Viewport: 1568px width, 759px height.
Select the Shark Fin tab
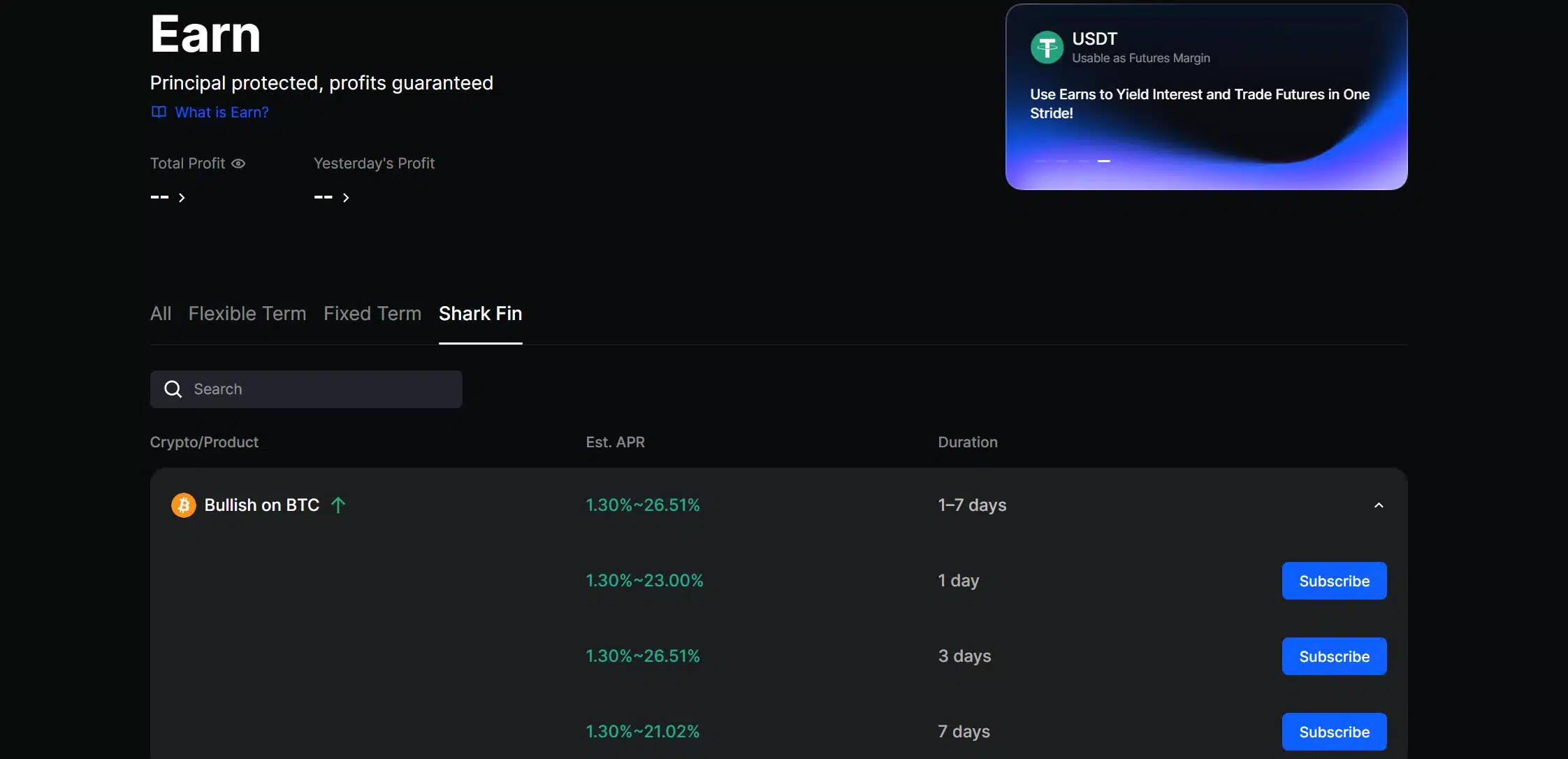(480, 314)
